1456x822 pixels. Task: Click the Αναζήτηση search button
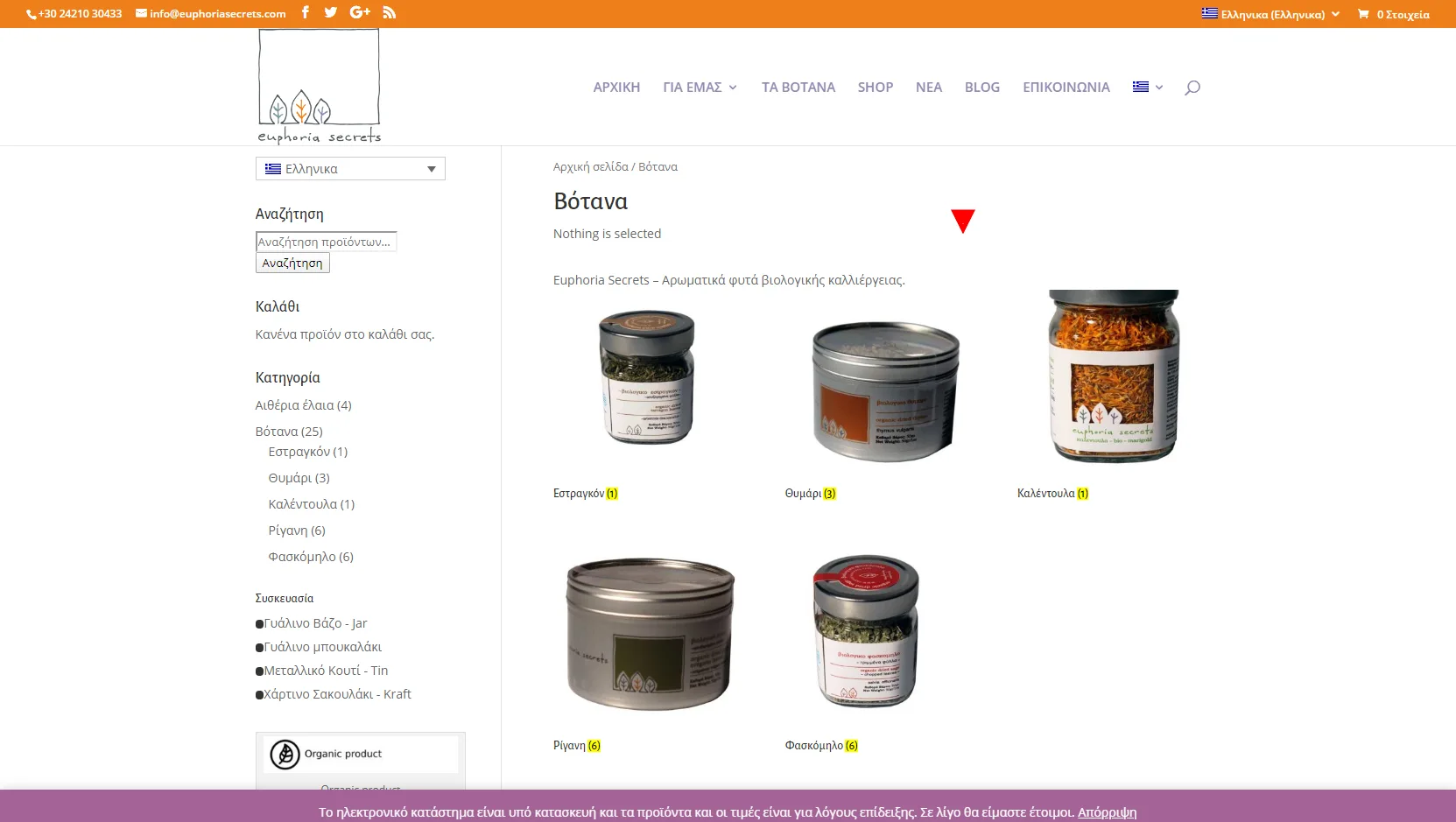coord(292,263)
